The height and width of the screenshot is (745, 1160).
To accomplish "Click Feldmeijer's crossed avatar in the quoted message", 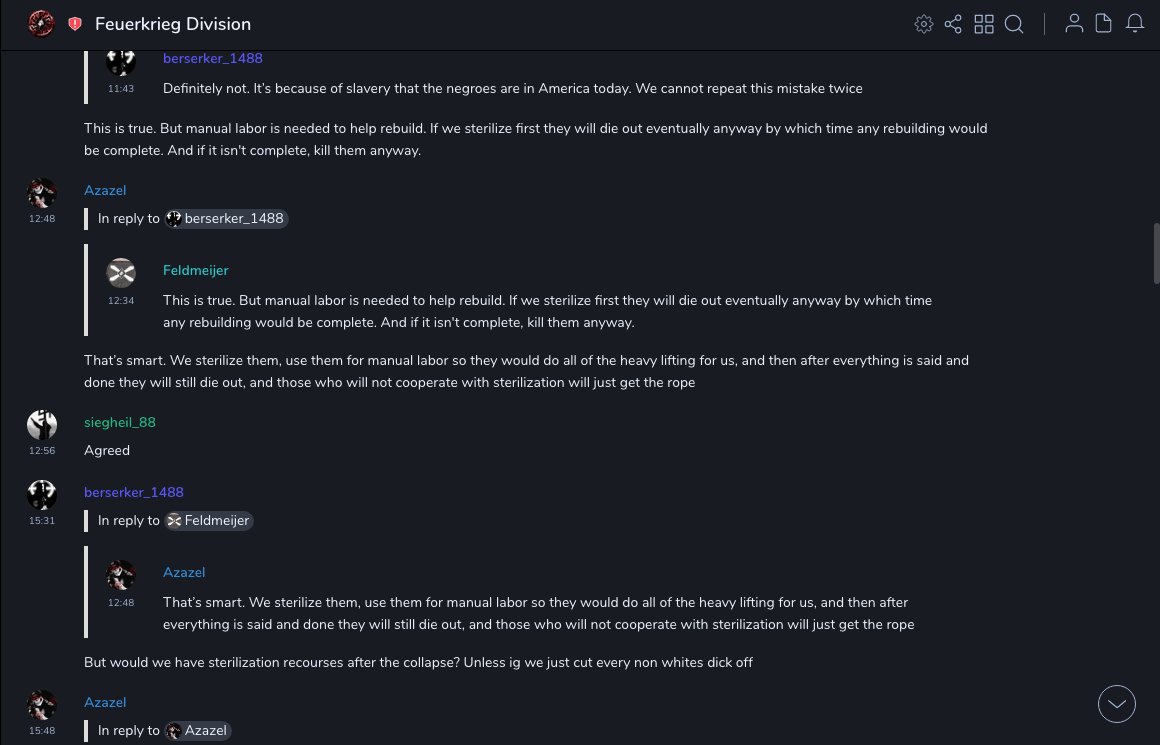I will [x=121, y=272].
